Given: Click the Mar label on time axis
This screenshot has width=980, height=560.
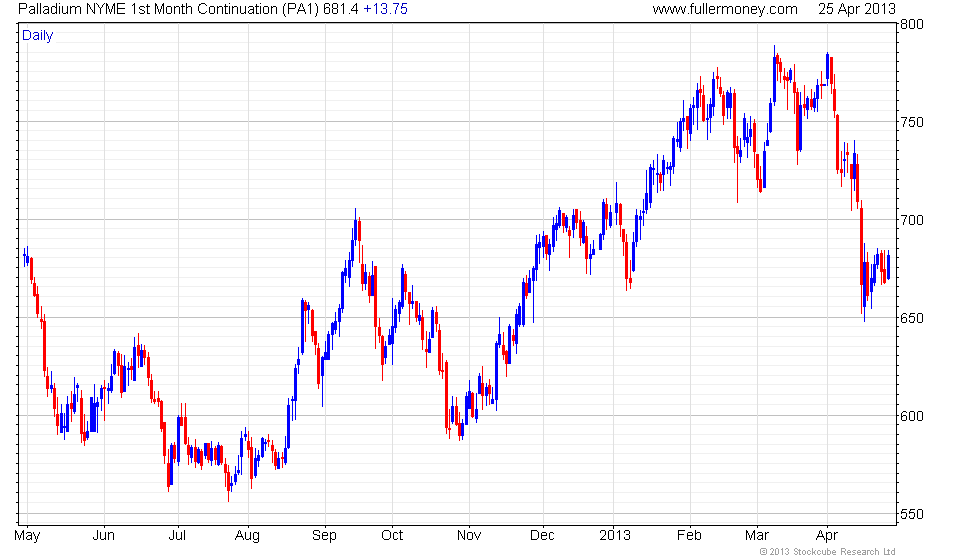Looking at the screenshot, I should (x=757, y=536).
